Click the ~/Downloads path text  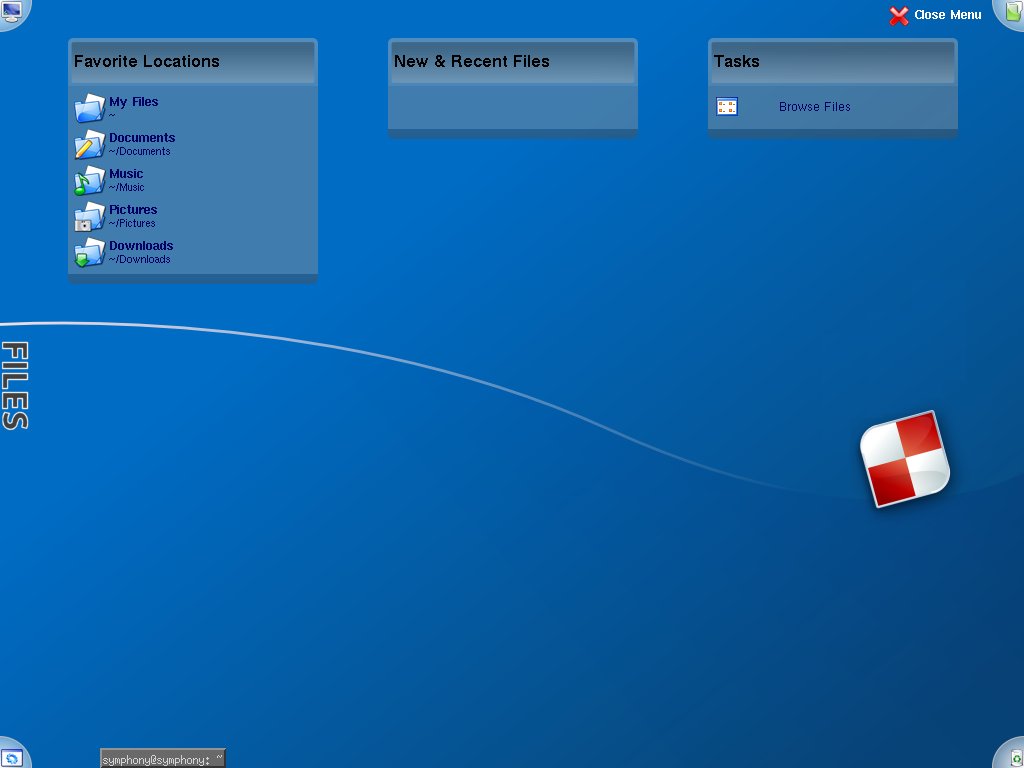(140, 259)
